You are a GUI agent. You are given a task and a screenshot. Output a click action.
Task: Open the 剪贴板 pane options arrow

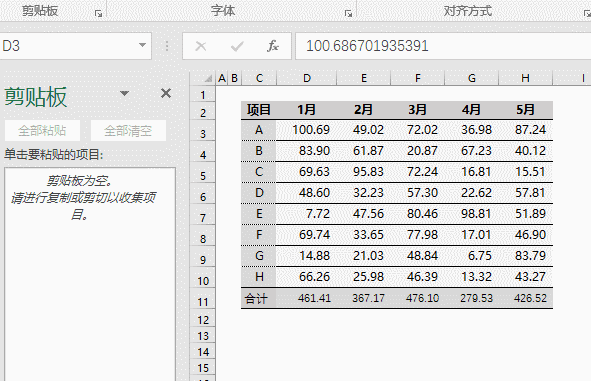124,93
